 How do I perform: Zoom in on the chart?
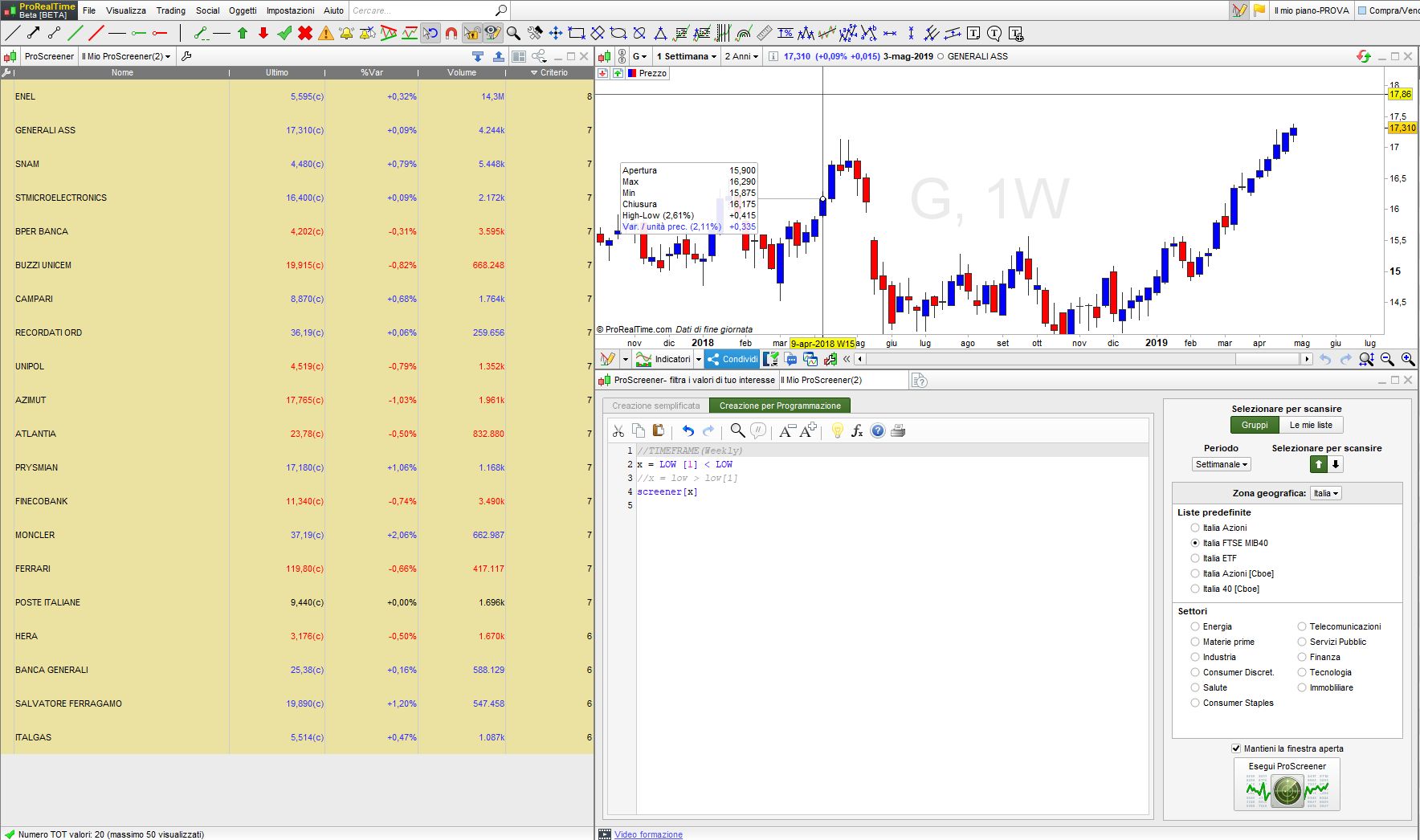pyautogui.click(x=1407, y=359)
